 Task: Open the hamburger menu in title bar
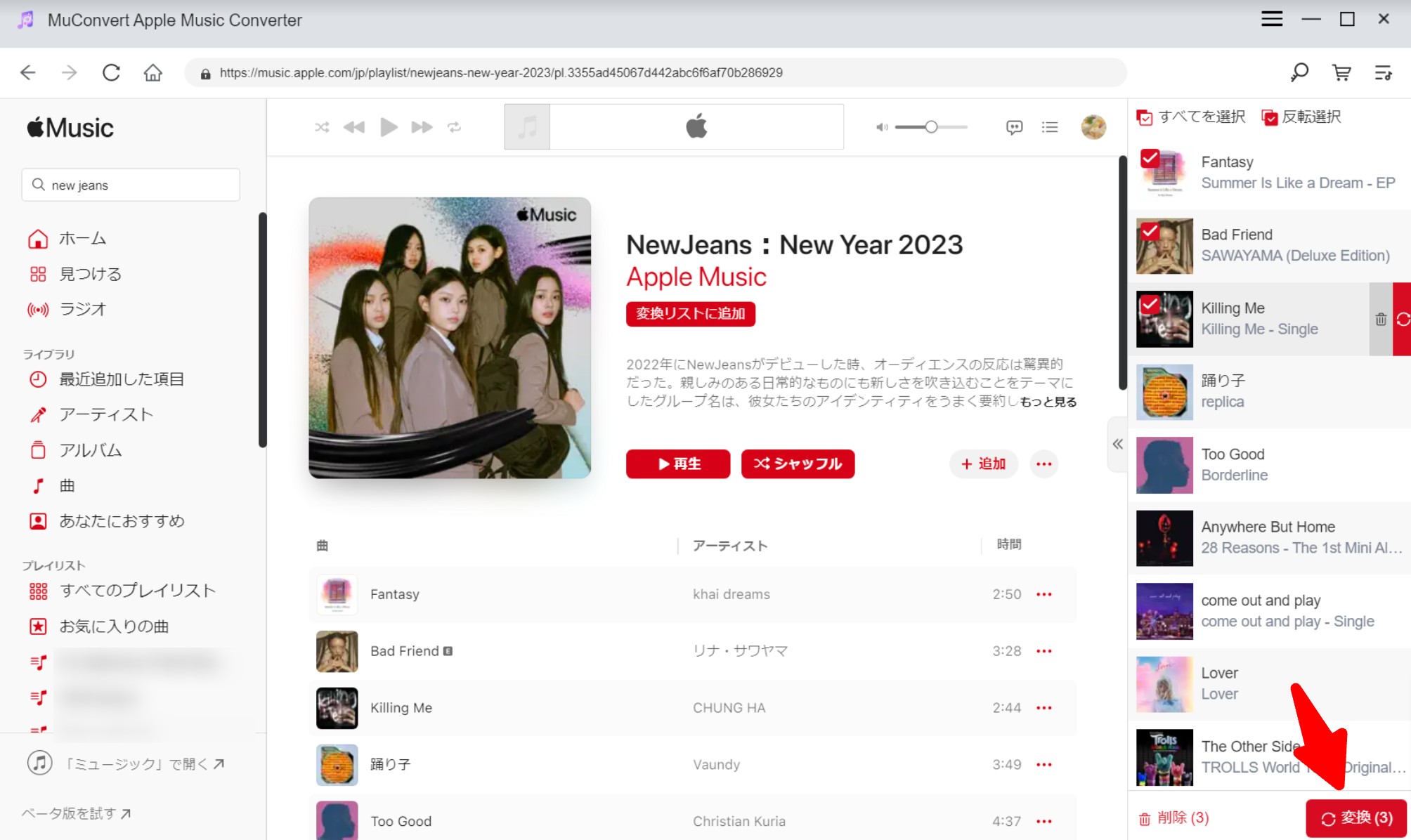1272,20
